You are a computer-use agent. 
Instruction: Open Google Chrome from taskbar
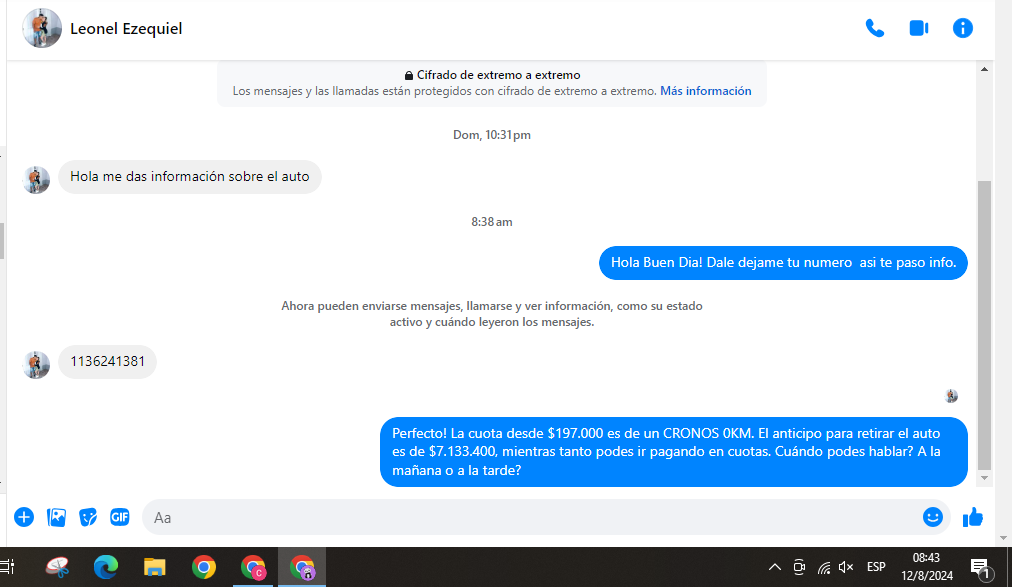click(204, 568)
